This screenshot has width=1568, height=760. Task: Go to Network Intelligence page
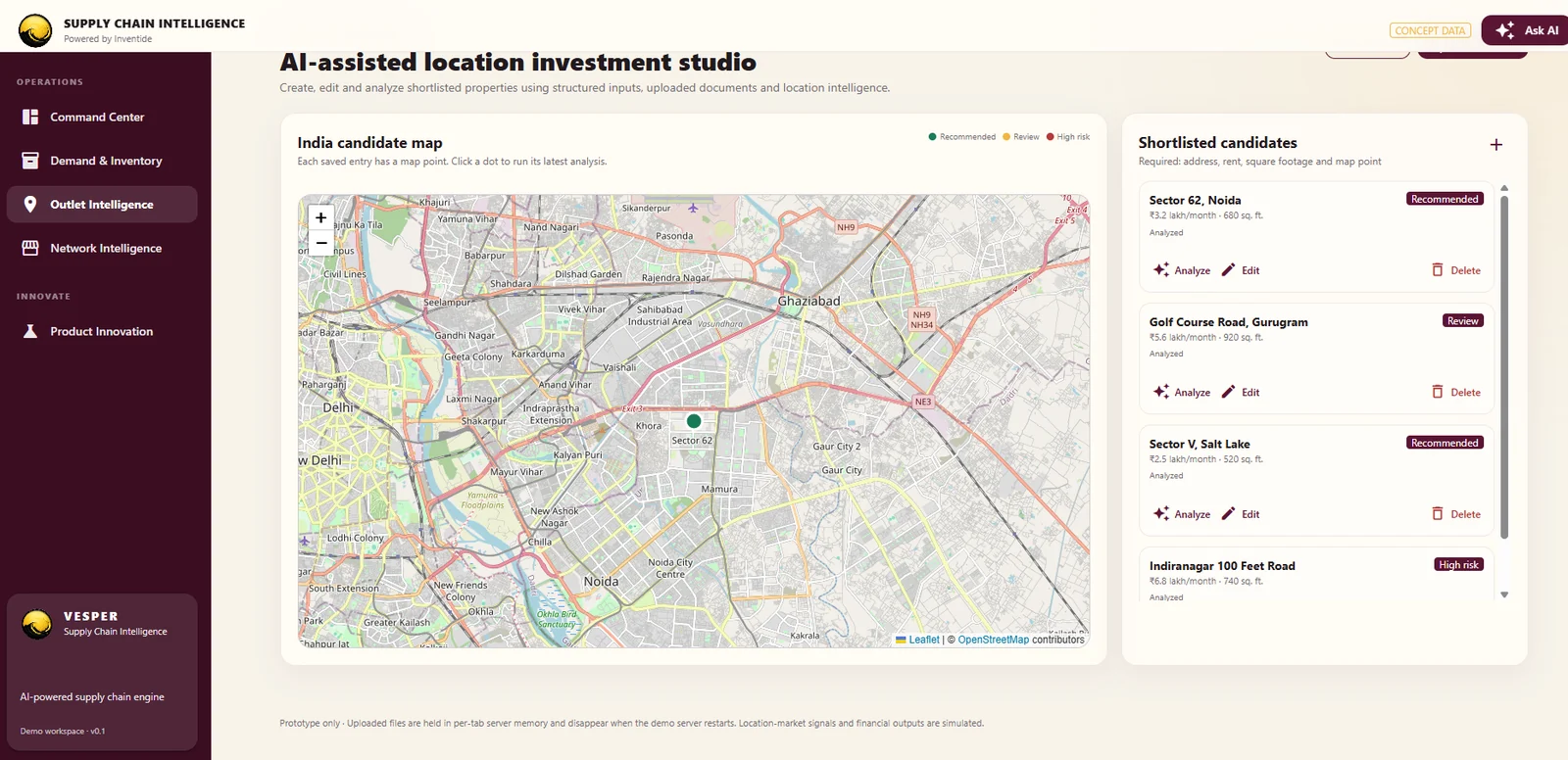point(102,249)
